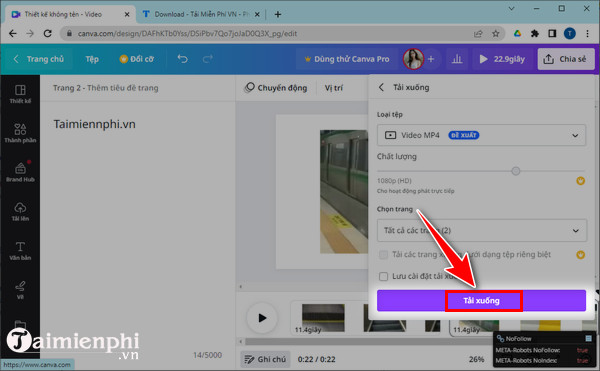Open Ghi chú notes button
600x371 pixels.
266,359
